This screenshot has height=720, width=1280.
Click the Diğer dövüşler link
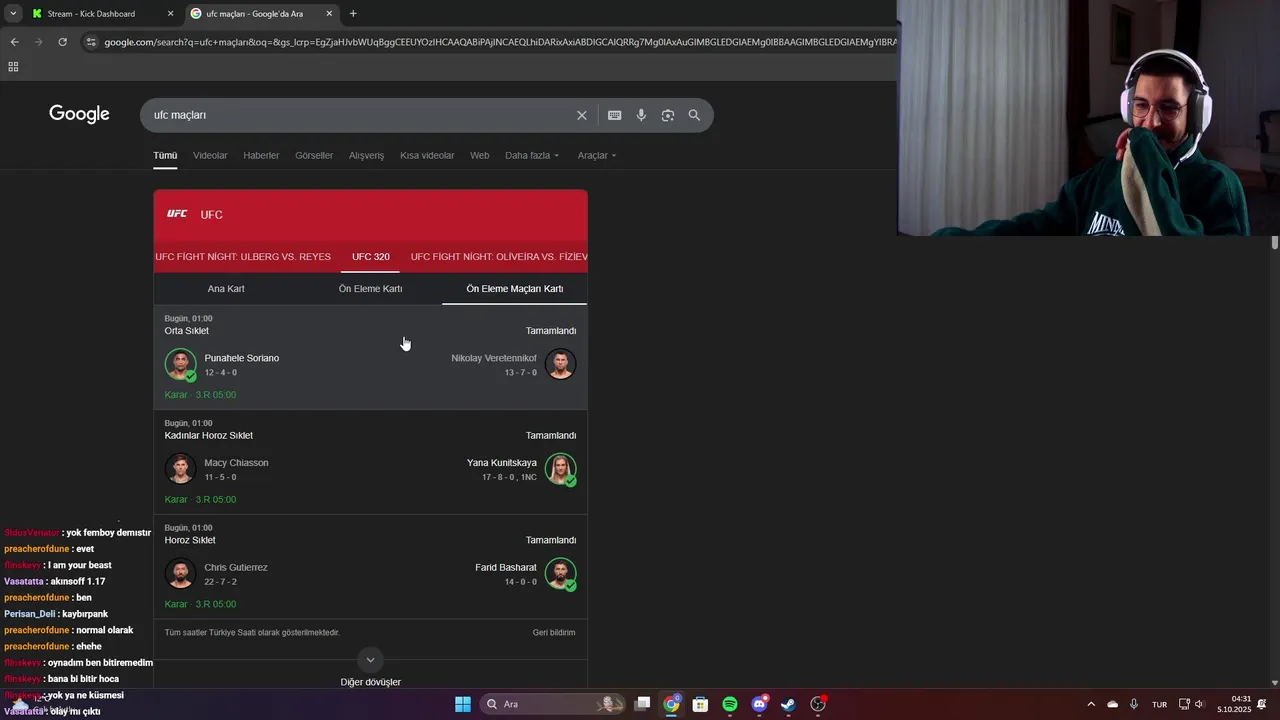pos(370,682)
